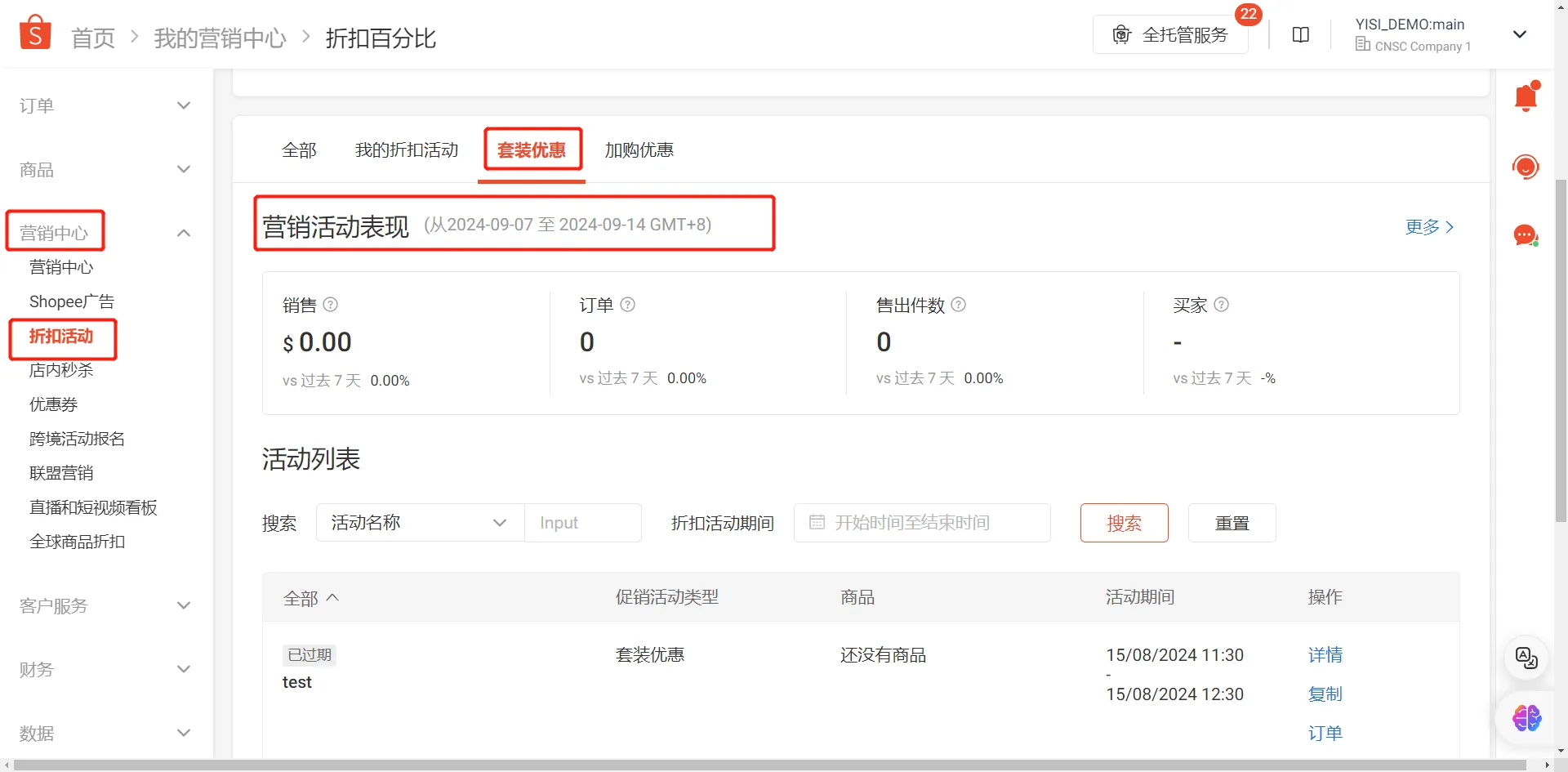Viewport: 1568px width, 772px height.
Task: Click the user guide book icon
Action: click(x=1300, y=34)
